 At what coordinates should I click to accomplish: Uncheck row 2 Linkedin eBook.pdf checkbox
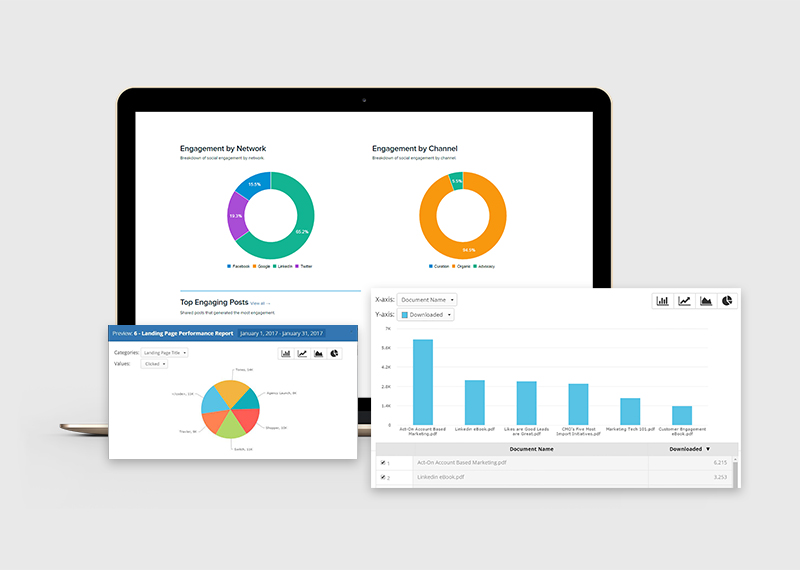[383, 478]
